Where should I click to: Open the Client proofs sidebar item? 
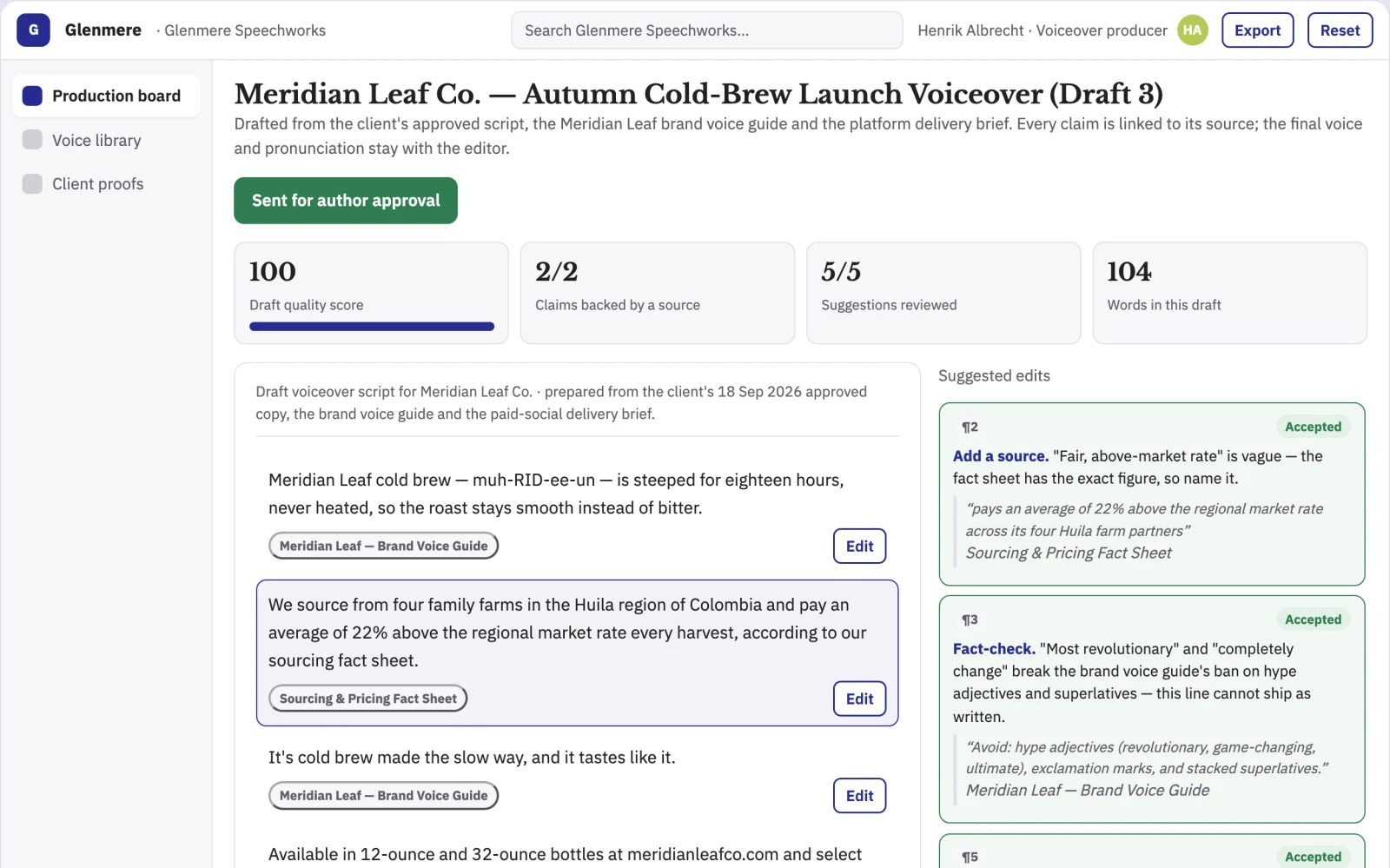coord(106,183)
